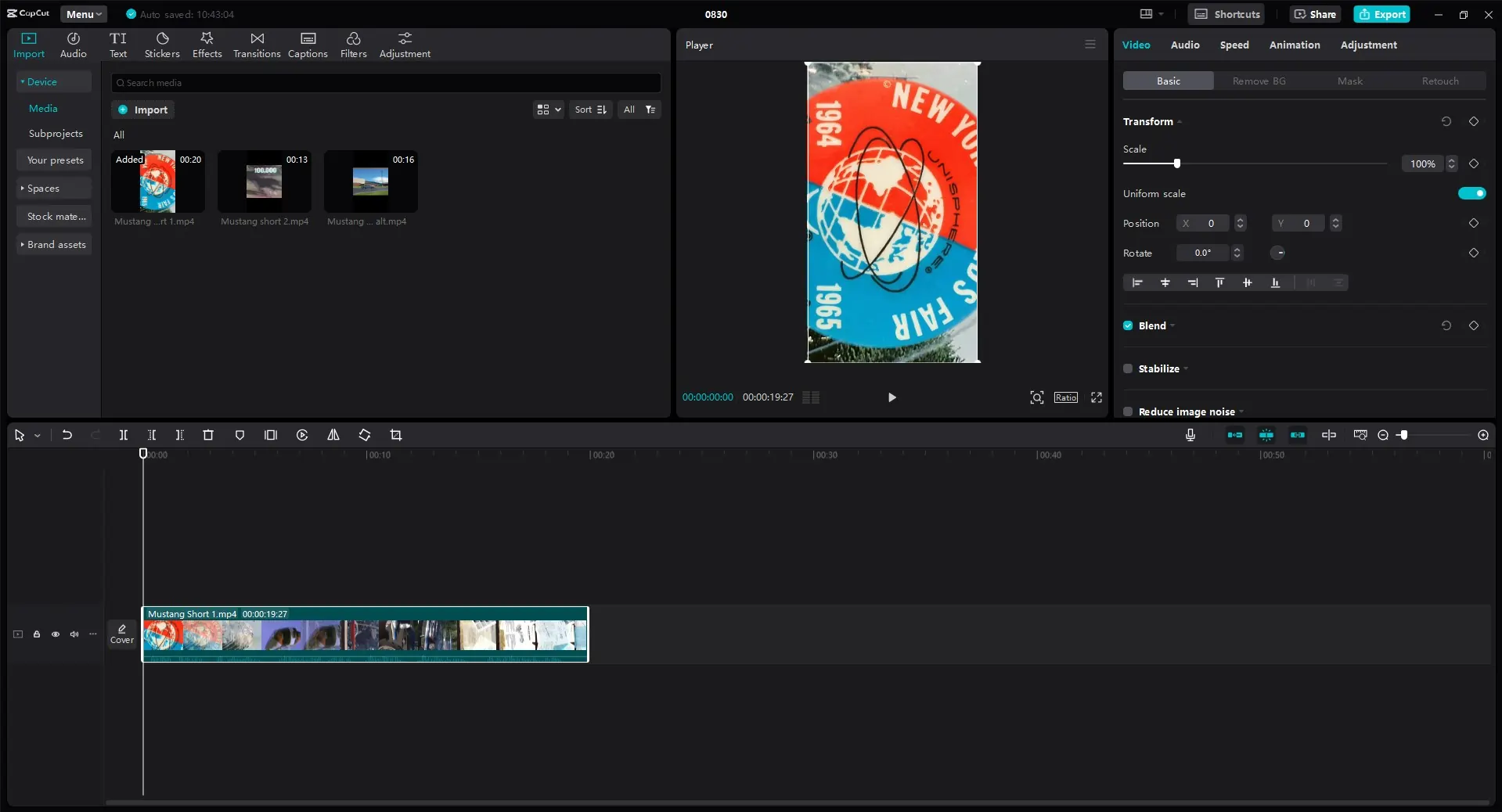
Task: Click the timeline zoom-to-fit ruler icon
Action: (1360, 435)
